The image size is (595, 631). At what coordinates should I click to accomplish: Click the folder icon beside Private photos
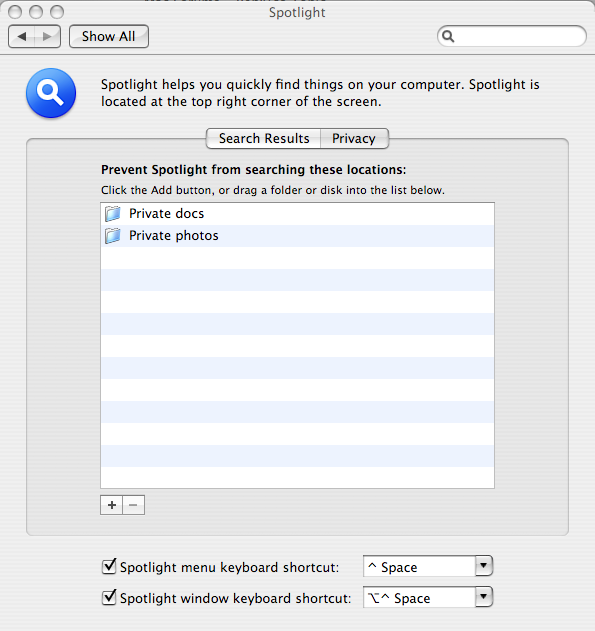[x=113, y=236]
